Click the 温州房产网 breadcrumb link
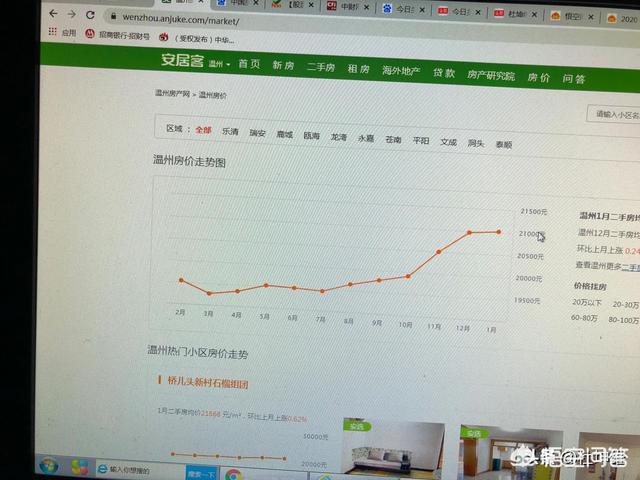The height and width of the screenshot is (480, 640). coord(173,93)
